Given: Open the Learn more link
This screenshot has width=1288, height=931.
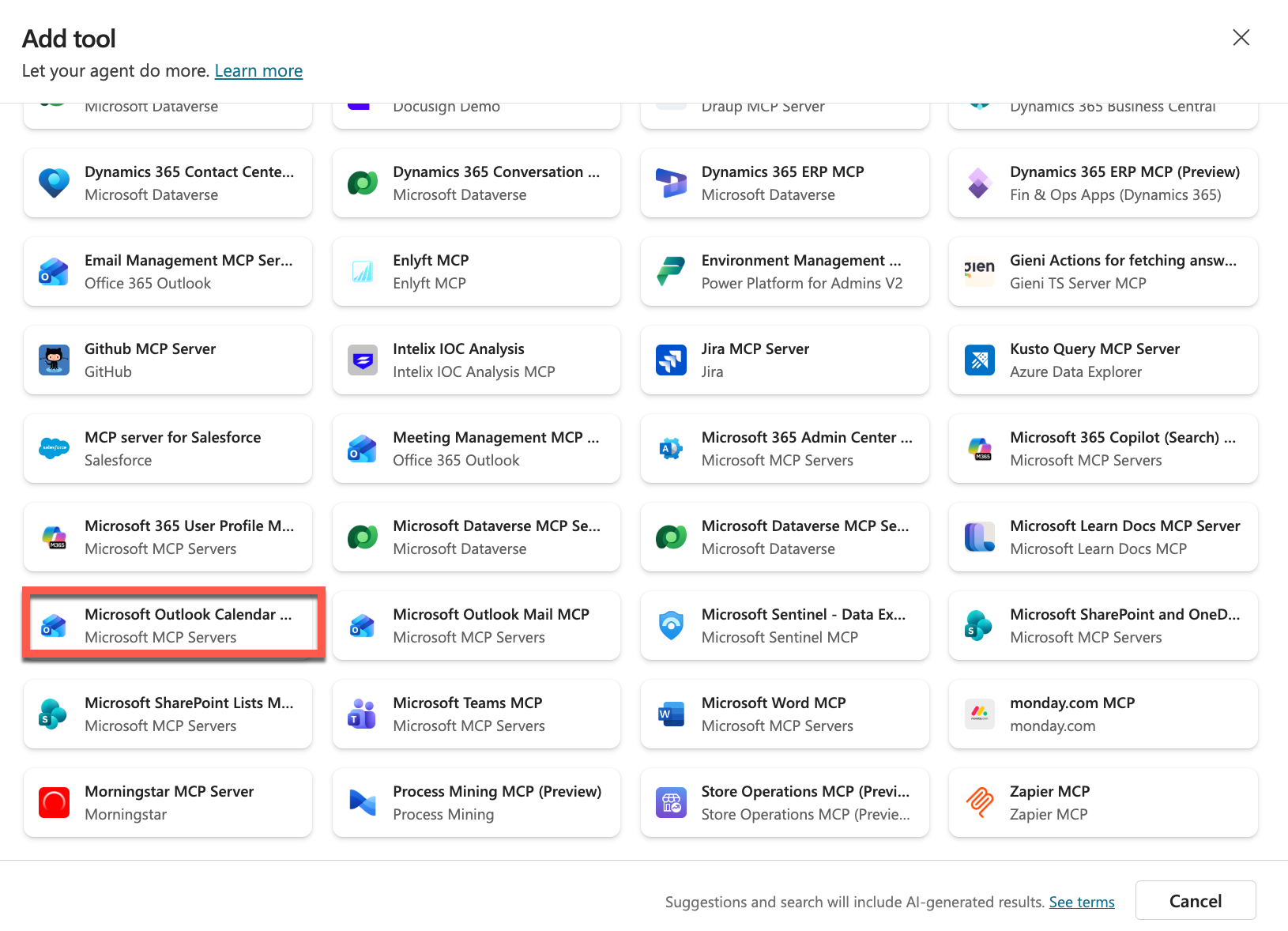Looking at the screenshot, I should 258,70.
